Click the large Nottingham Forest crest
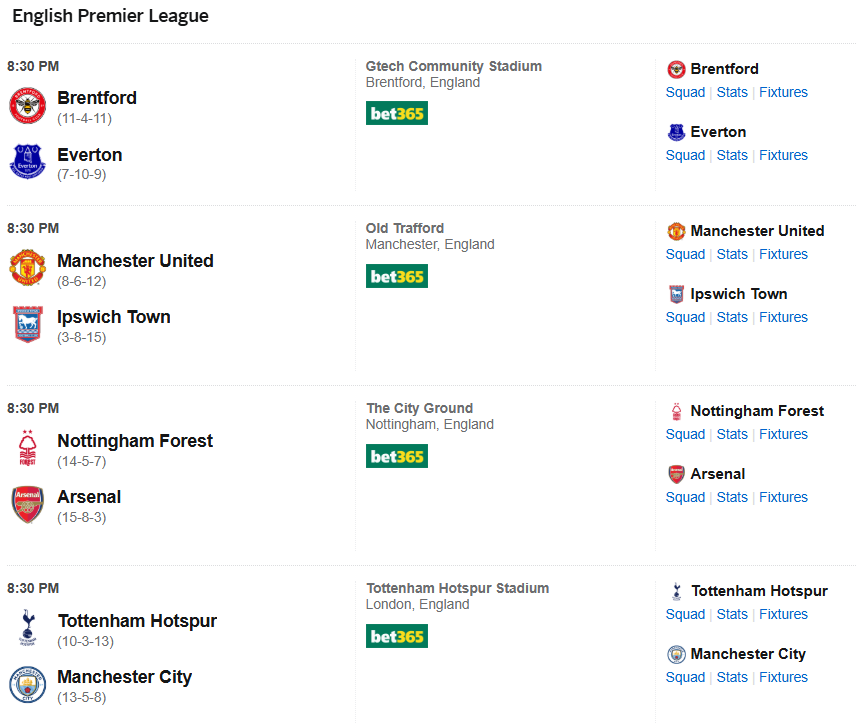856x723 pixels. [x=28, y=448]
